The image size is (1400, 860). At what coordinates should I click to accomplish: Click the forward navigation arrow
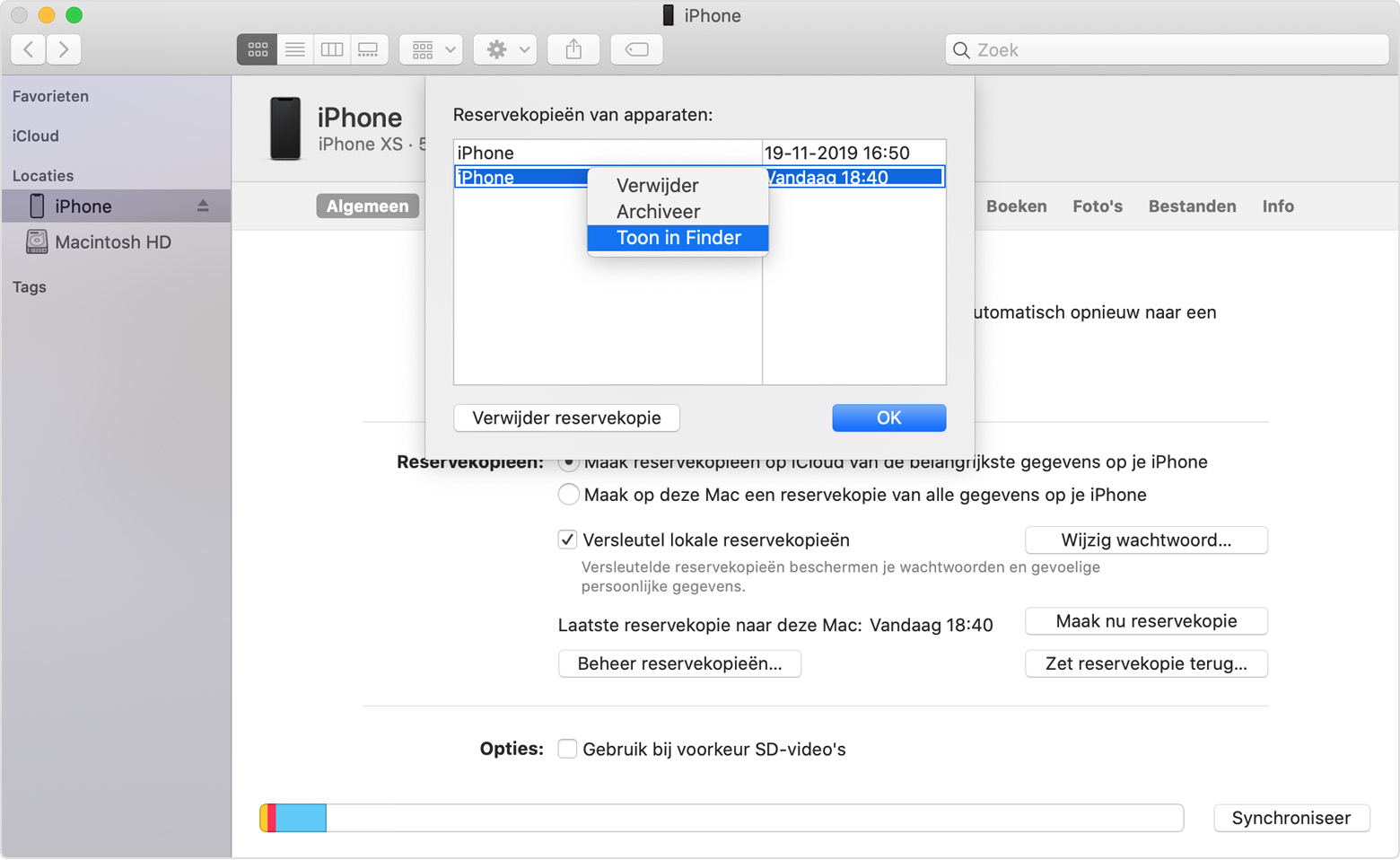[x=64, y=49]
